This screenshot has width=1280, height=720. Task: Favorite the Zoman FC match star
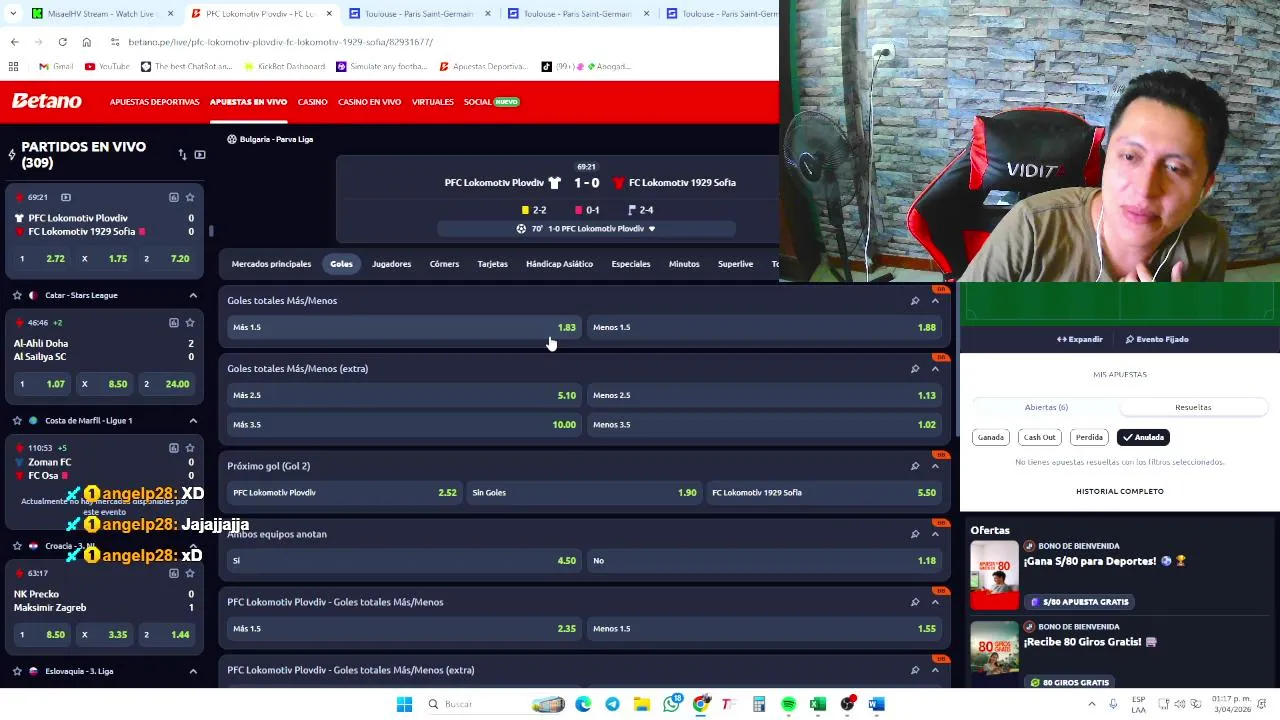(x=190, y=448)
